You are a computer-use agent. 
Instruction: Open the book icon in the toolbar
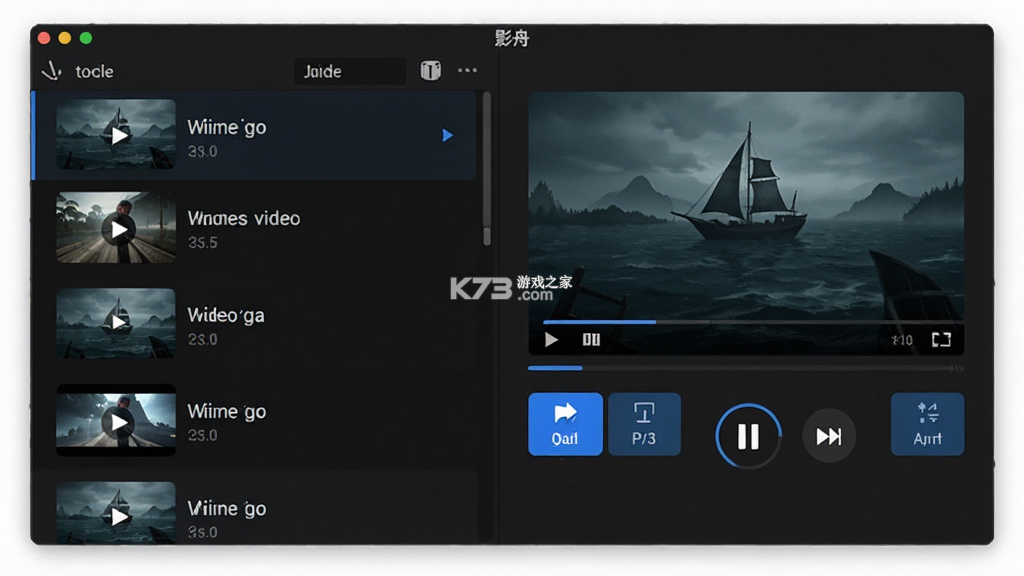[430, 71]
